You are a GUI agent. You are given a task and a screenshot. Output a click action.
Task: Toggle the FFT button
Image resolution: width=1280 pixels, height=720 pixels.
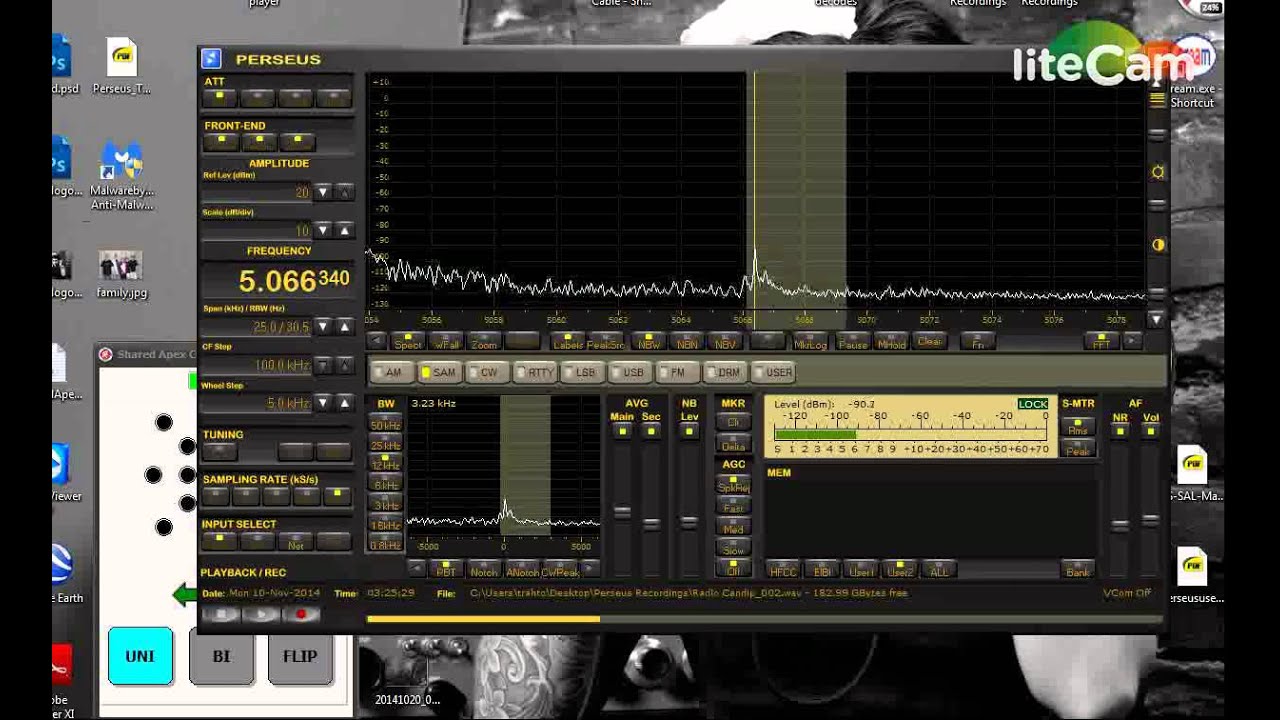[1101, 342]
